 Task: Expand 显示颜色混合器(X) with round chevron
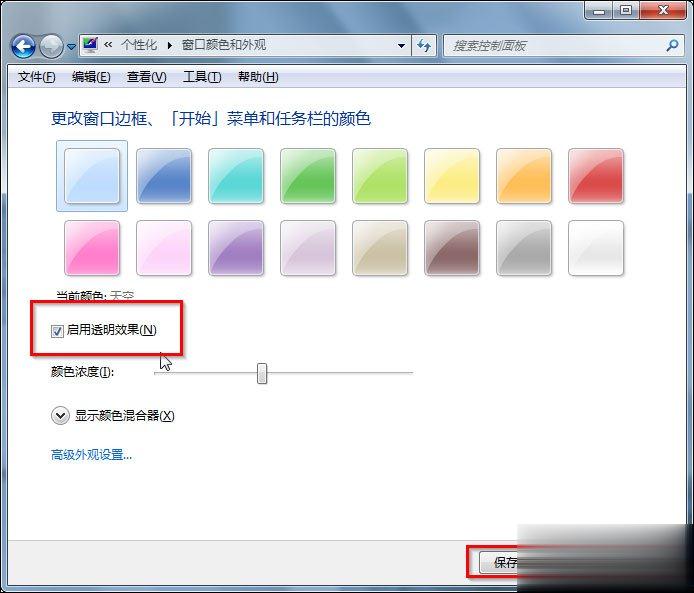60,416
